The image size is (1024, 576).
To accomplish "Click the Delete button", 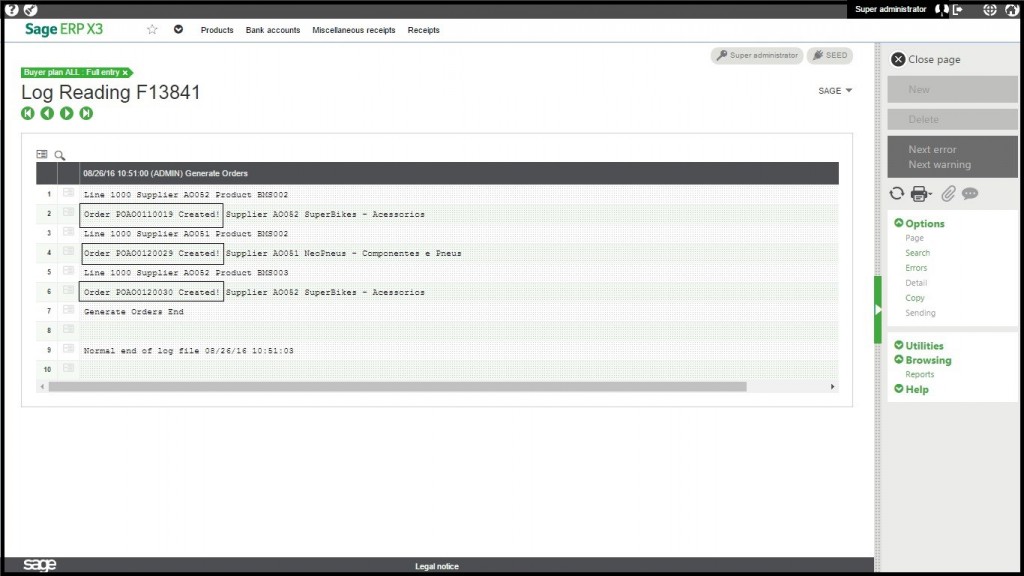I will pyautogui.click(x=952, y=120).
